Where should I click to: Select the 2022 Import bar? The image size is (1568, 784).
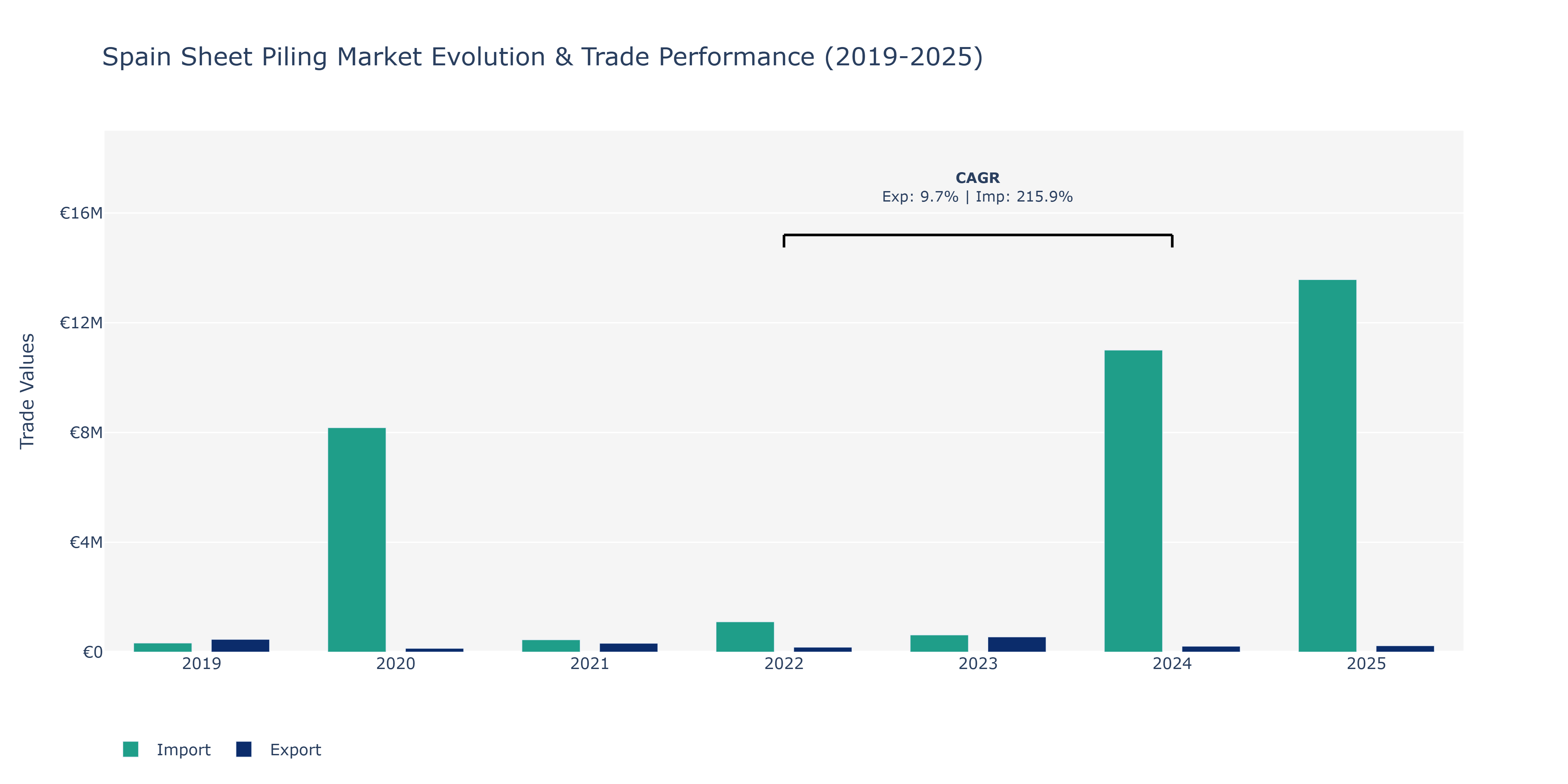point(745,637)
